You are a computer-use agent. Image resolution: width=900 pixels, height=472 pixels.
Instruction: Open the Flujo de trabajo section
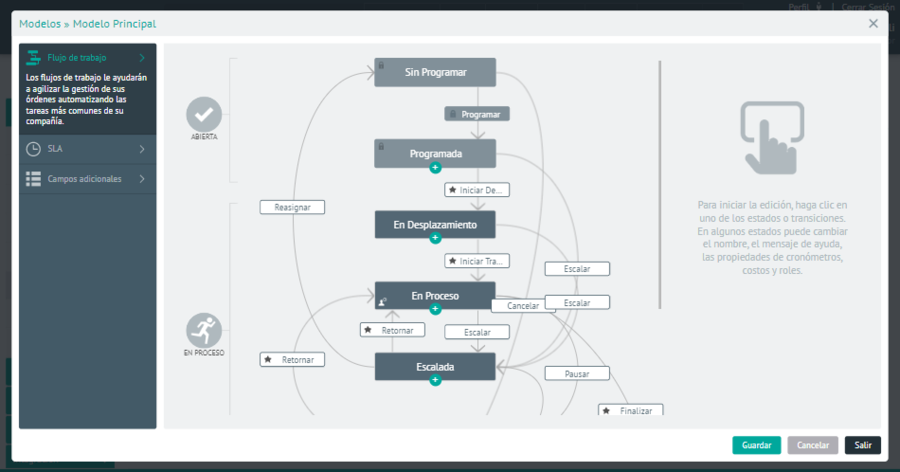pyautogui.click(x=88, y=57)
